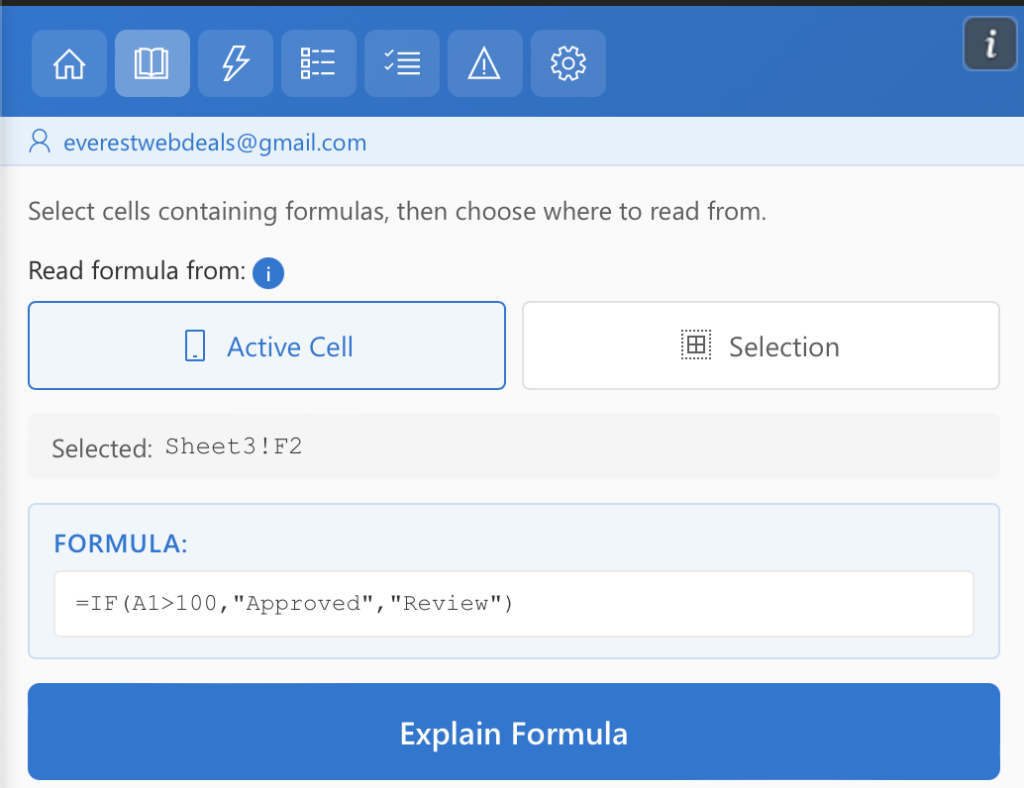This screenshot has width=1024, height=788.
Task: Click the user profile icon
Action: (x=40, y=141)
